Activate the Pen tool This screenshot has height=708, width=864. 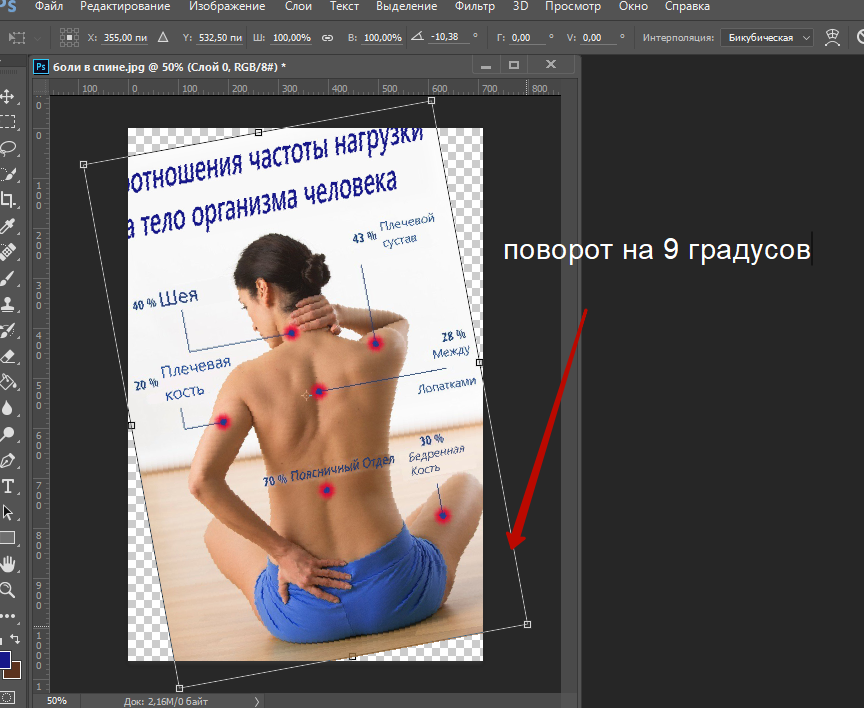tap(8, 460)
